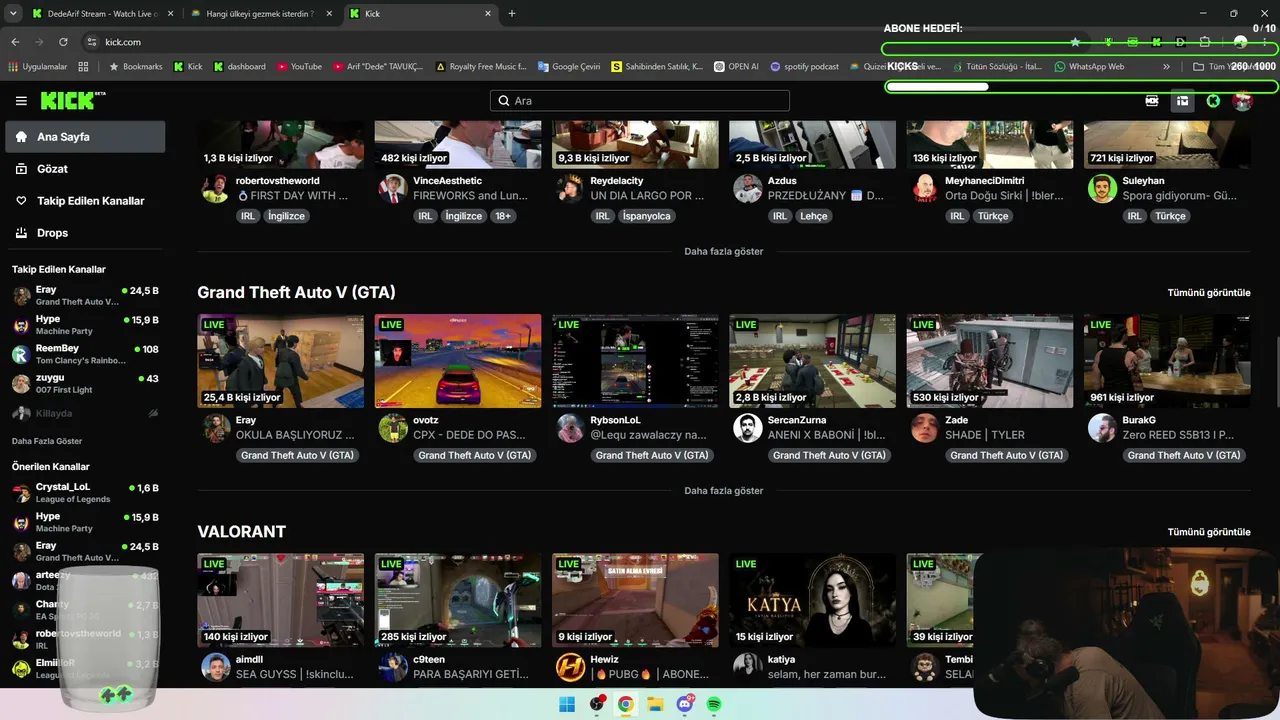This screenshot has width=1280, height=720.
Task: Open BurakG channel avatar
Action: (x=1103, y=428)
